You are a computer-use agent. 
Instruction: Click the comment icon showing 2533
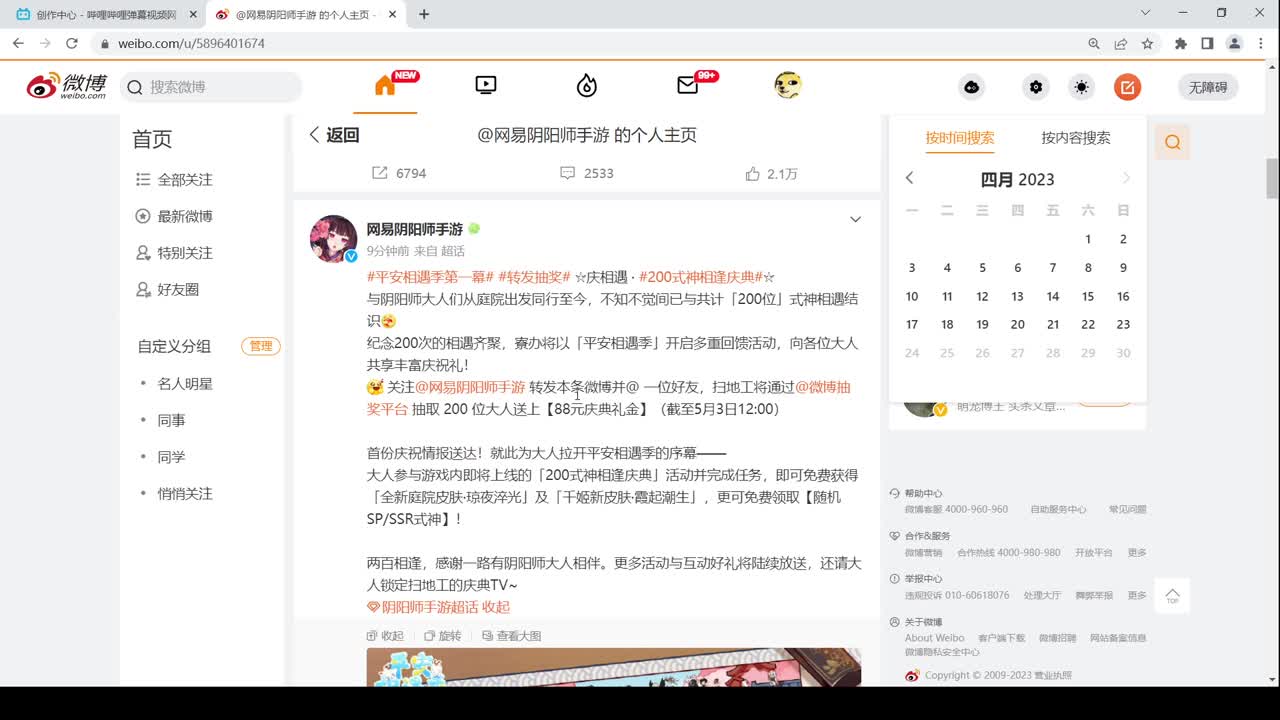coord(567,173)
